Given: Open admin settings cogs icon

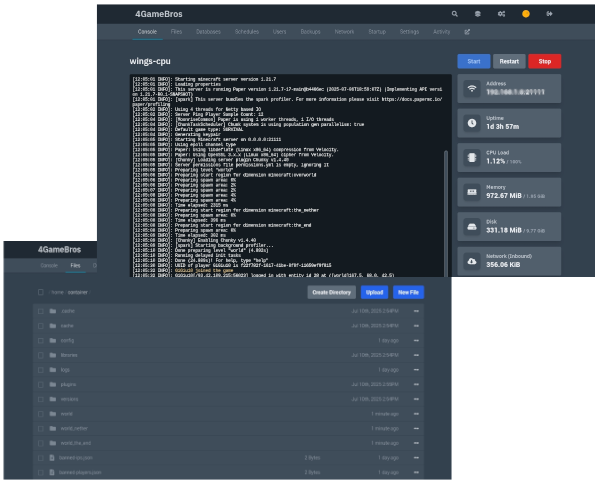Looking at the screenshot, I should (502, 14).
